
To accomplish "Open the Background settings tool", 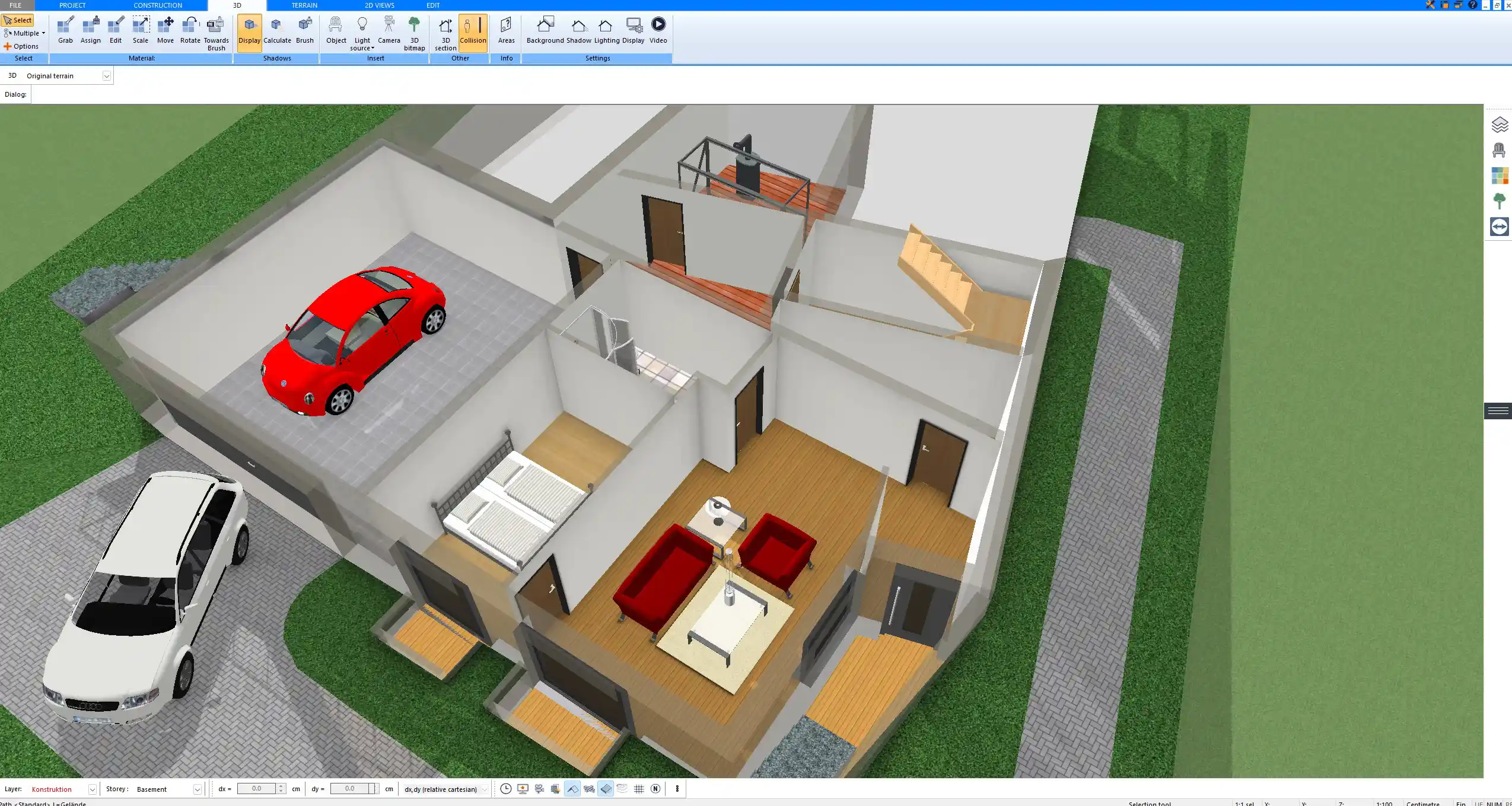I will click(545, 30).
